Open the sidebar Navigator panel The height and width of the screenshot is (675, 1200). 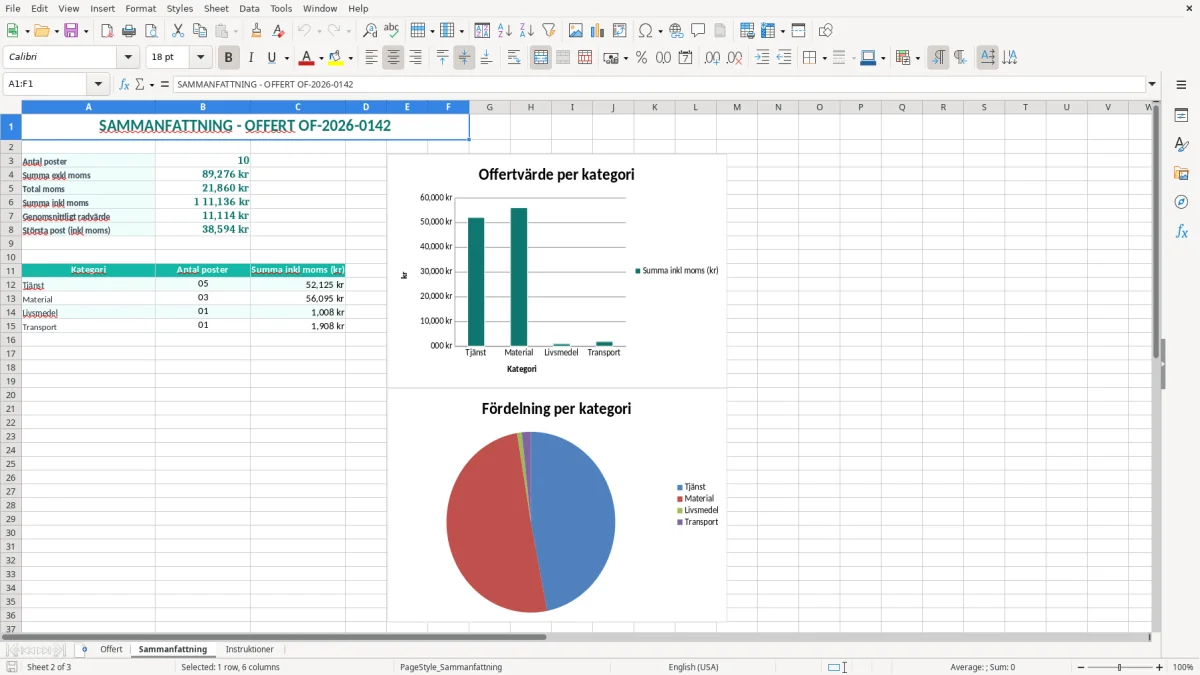[x=1181, y=202]
